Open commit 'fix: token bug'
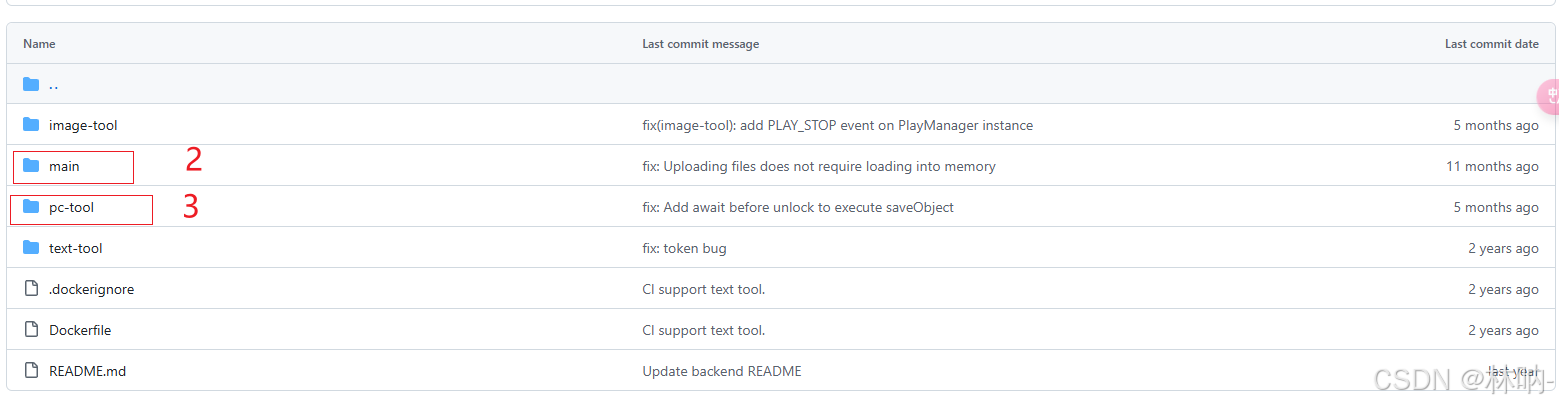1559x407 pixels. pyautogui.click(x=684, y=248)
